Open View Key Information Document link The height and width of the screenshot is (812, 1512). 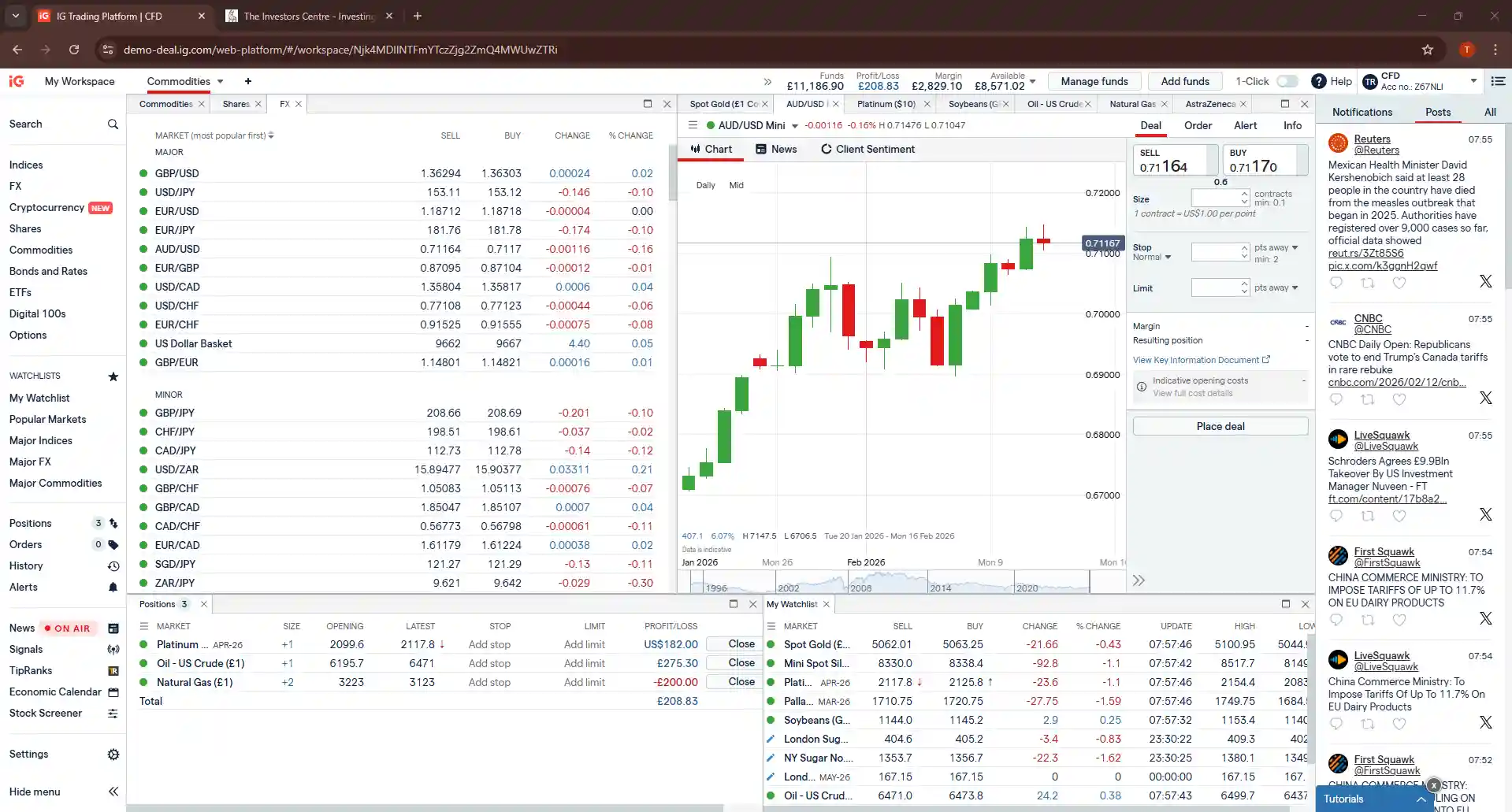tap(1201, 360)
